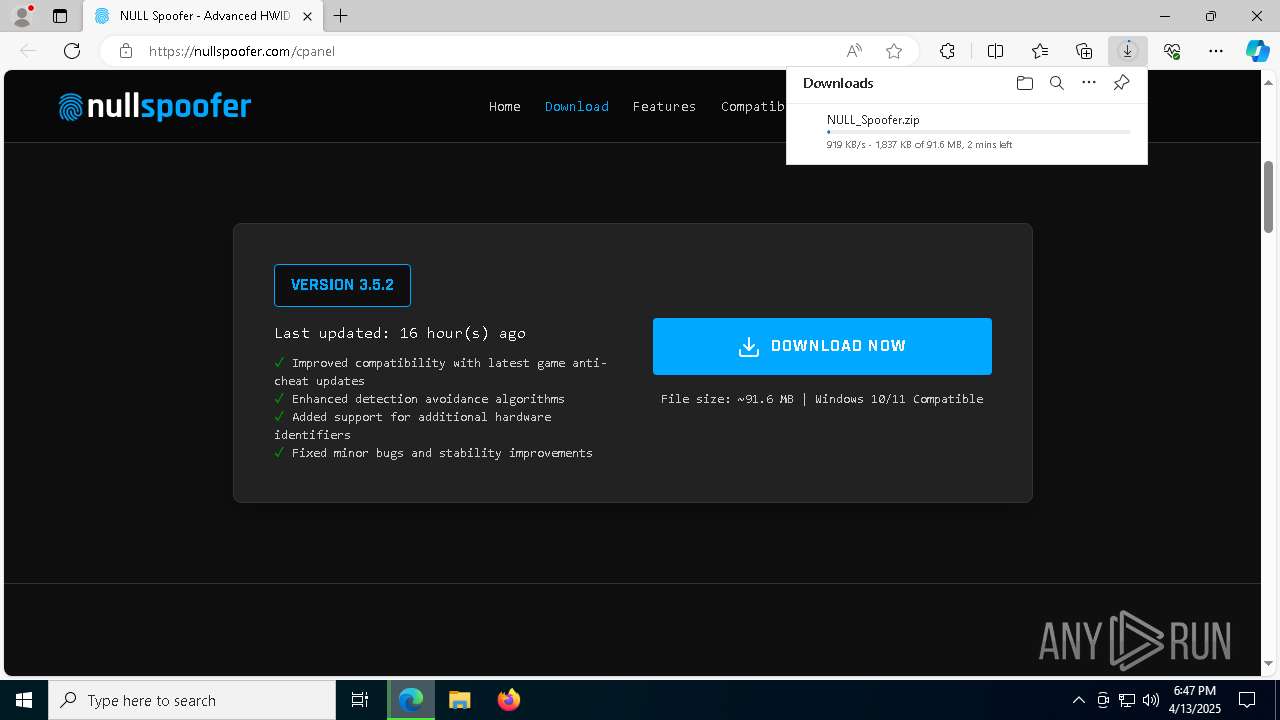Click the download progress bar
The height and width of the screenshot is (720, 1280).
pos(979,132)
